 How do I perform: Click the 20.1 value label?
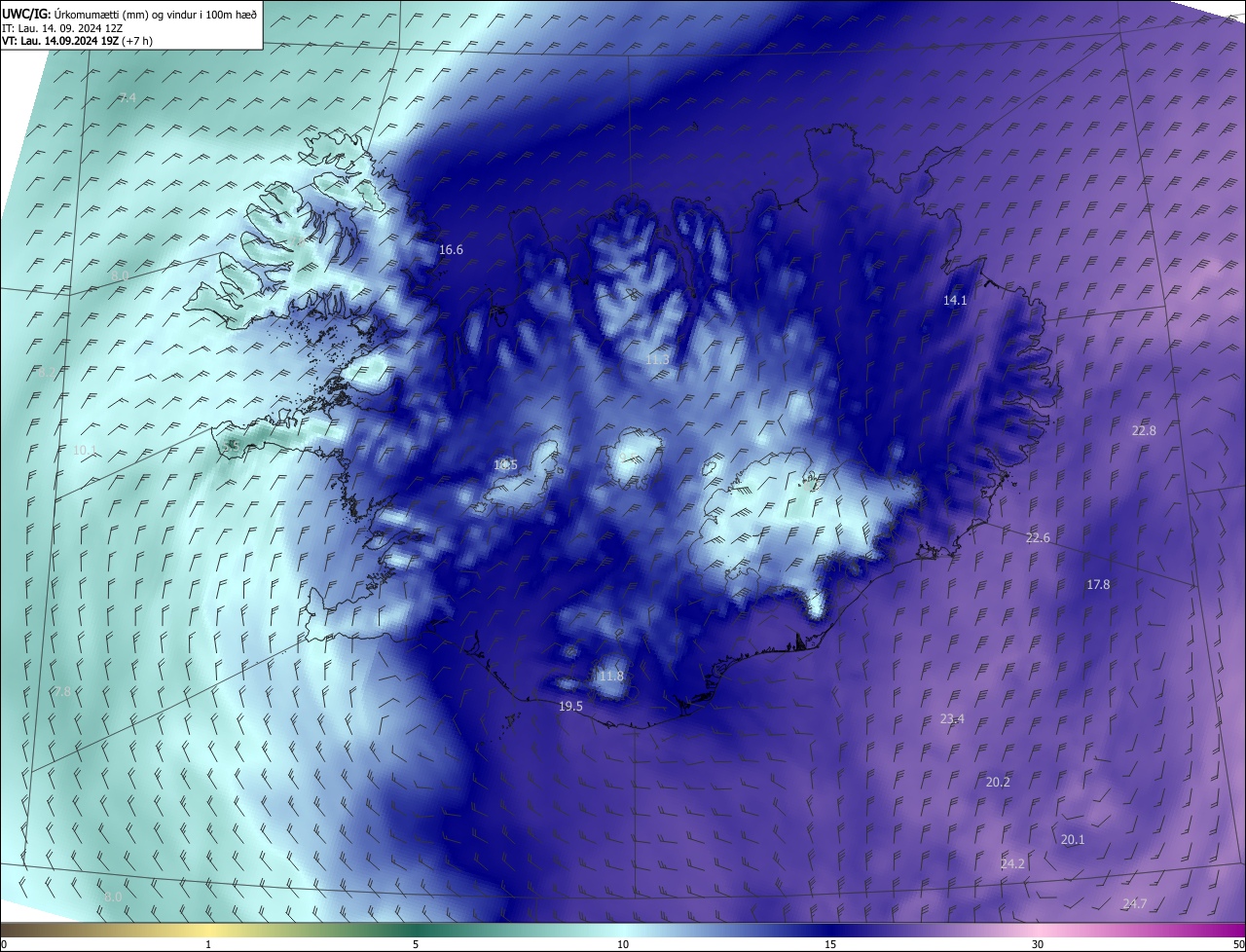(x=1073, y=840)
